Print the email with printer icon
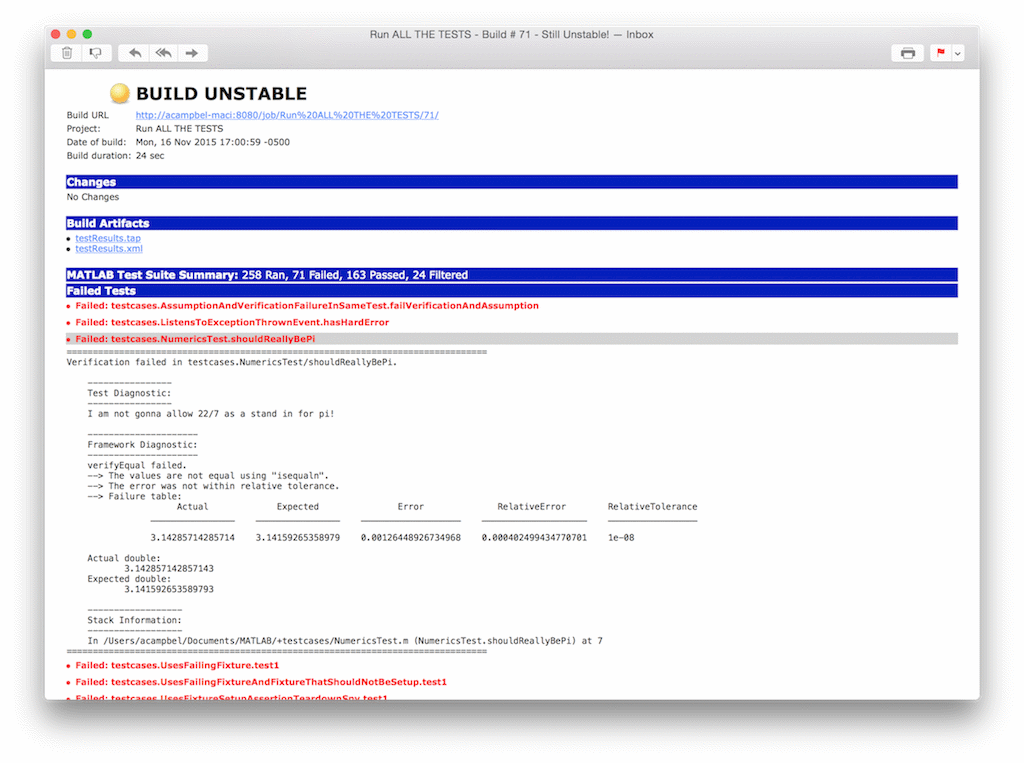 [907, 53]
